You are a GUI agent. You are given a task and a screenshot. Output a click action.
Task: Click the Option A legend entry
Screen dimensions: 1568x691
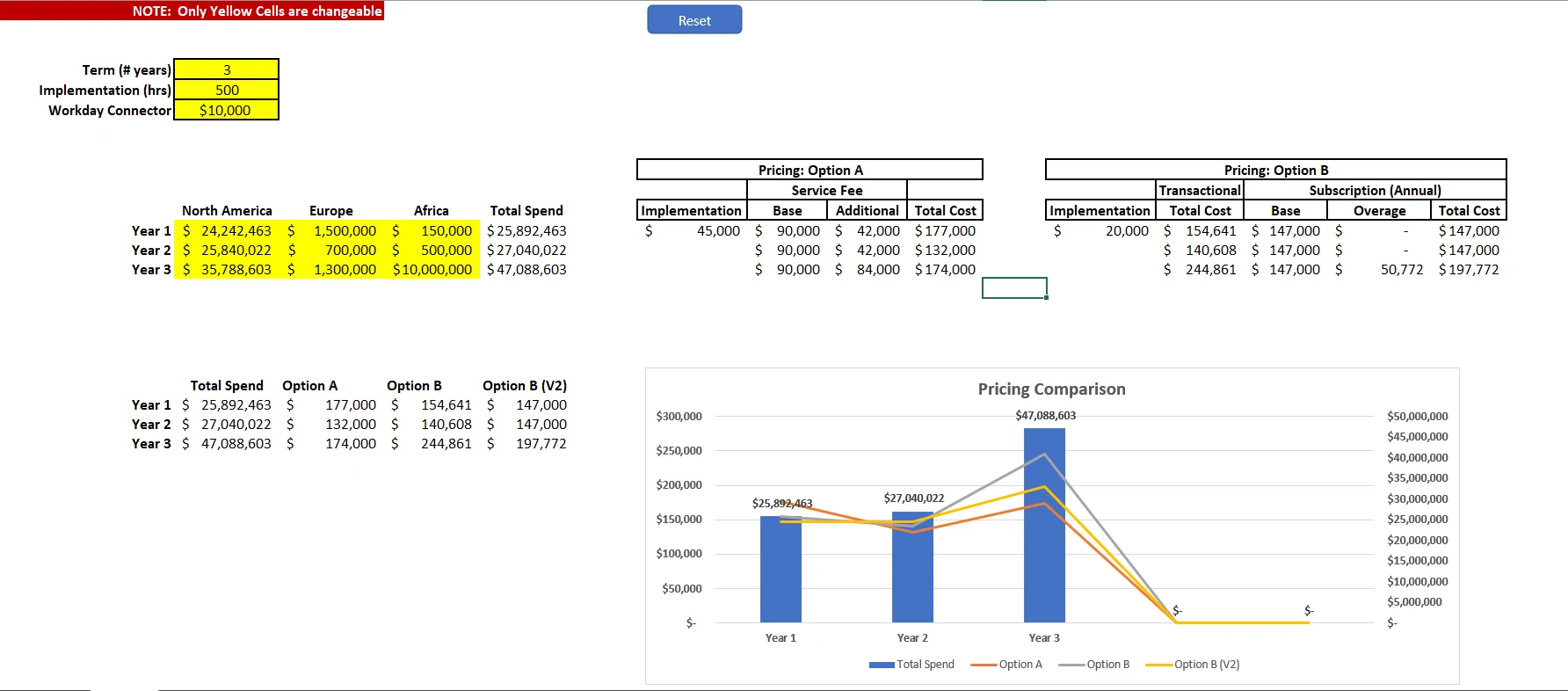(1006, 664)
